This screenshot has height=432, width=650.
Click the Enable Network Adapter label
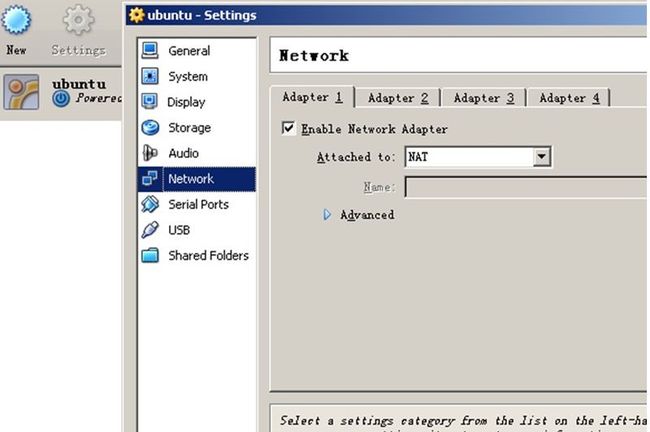tap(374, 129)
